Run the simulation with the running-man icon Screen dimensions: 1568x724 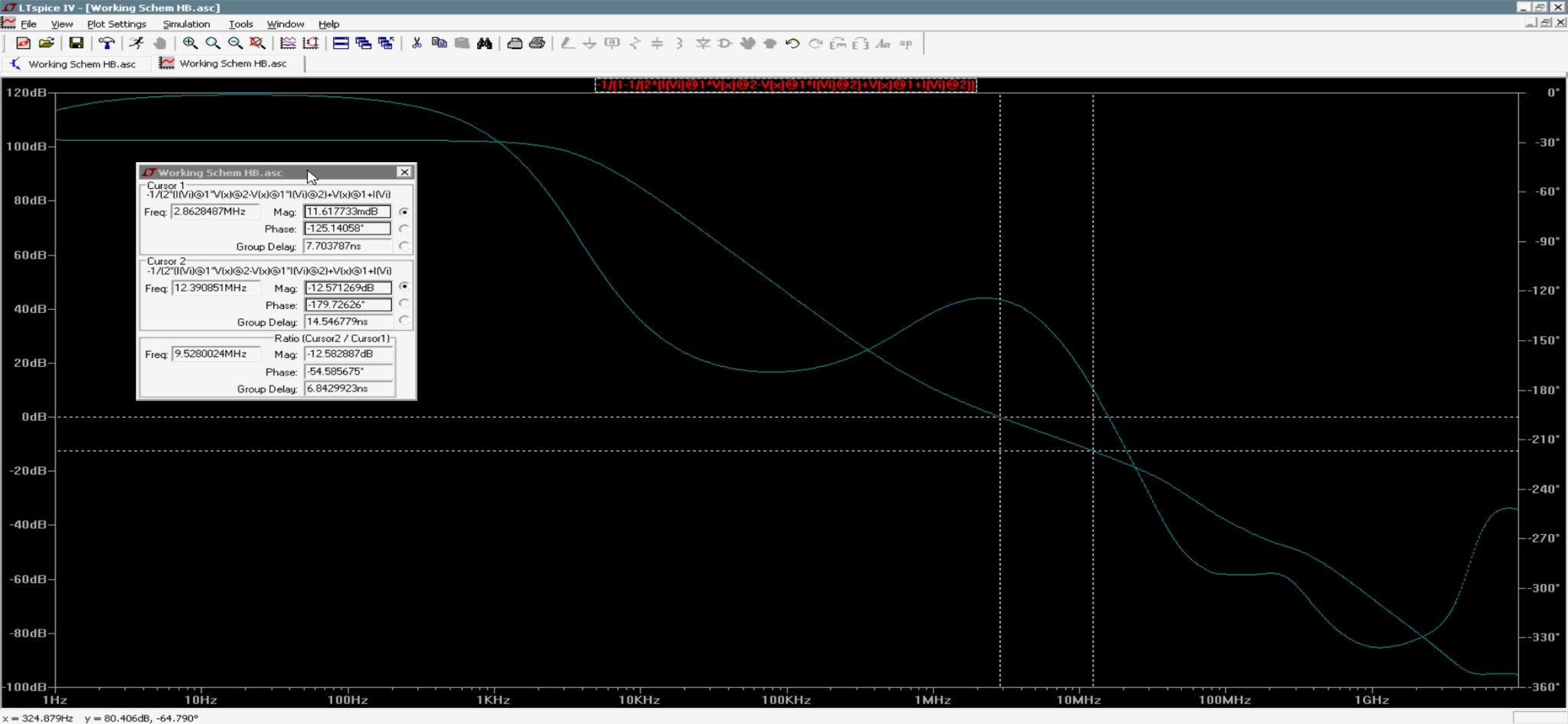(x=136, y=44)
